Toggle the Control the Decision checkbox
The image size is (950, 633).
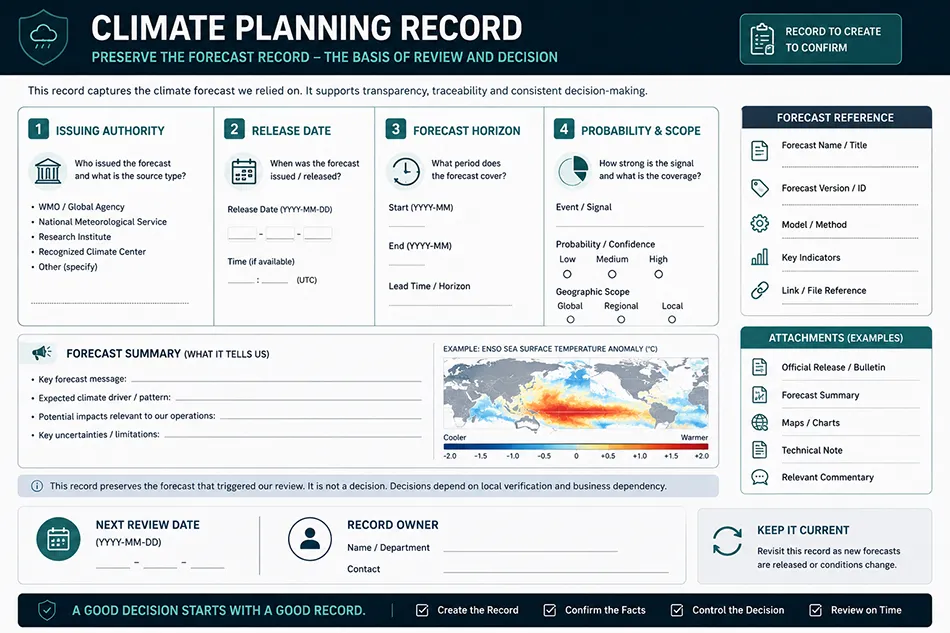pos(677,610)
